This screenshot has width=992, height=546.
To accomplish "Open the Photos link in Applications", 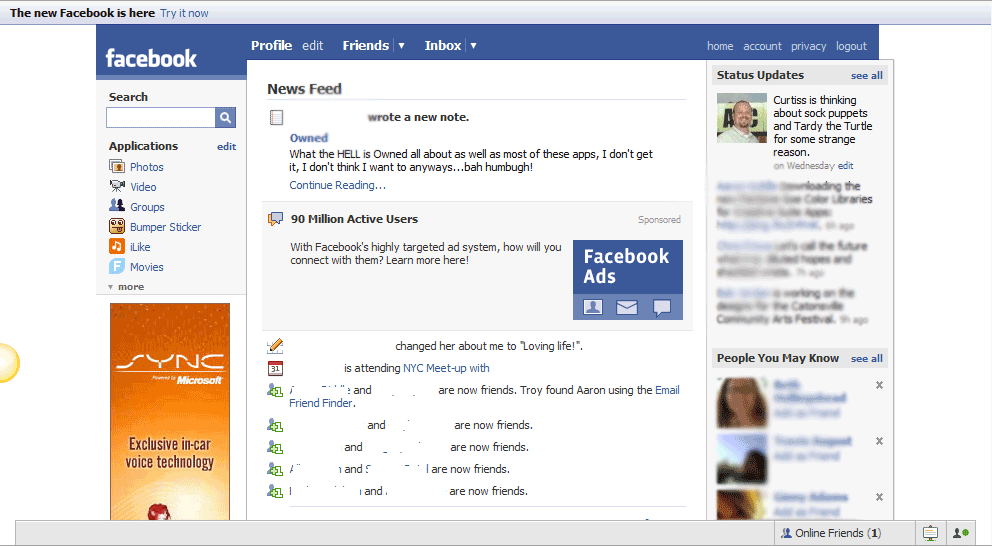I will 147,167.
